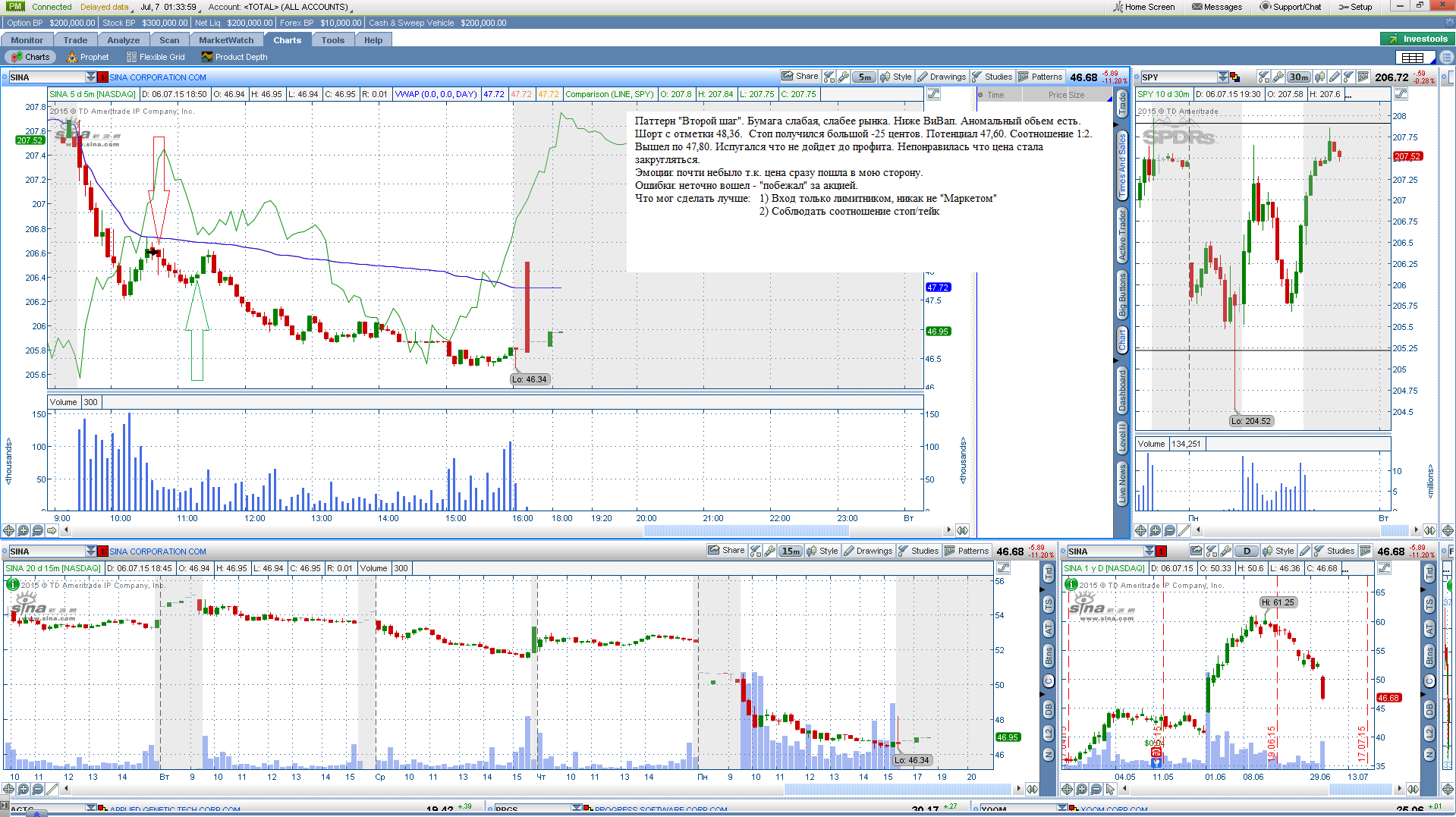Click the zoom out icon under the SPY chart
The height and width of the screenshot is (817, 1456).
1169,530
